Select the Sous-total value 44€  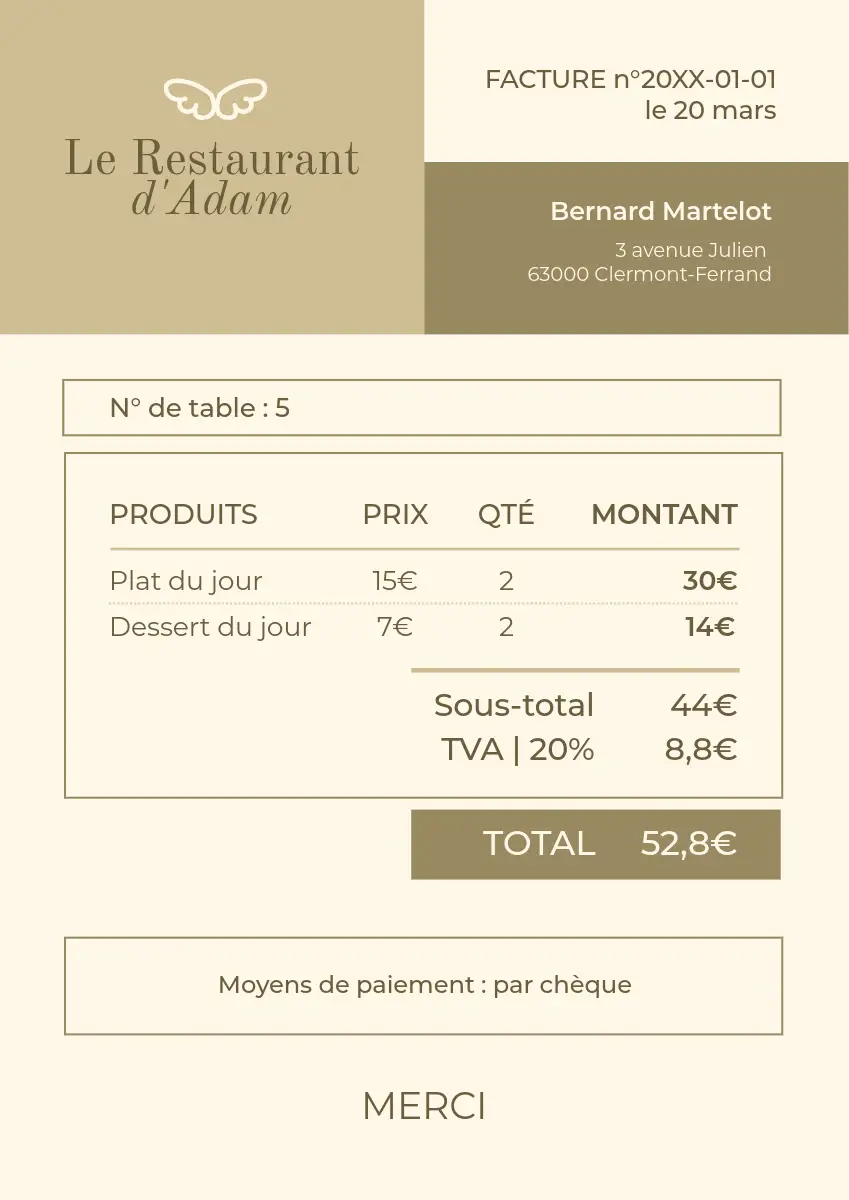click(703, 705)
